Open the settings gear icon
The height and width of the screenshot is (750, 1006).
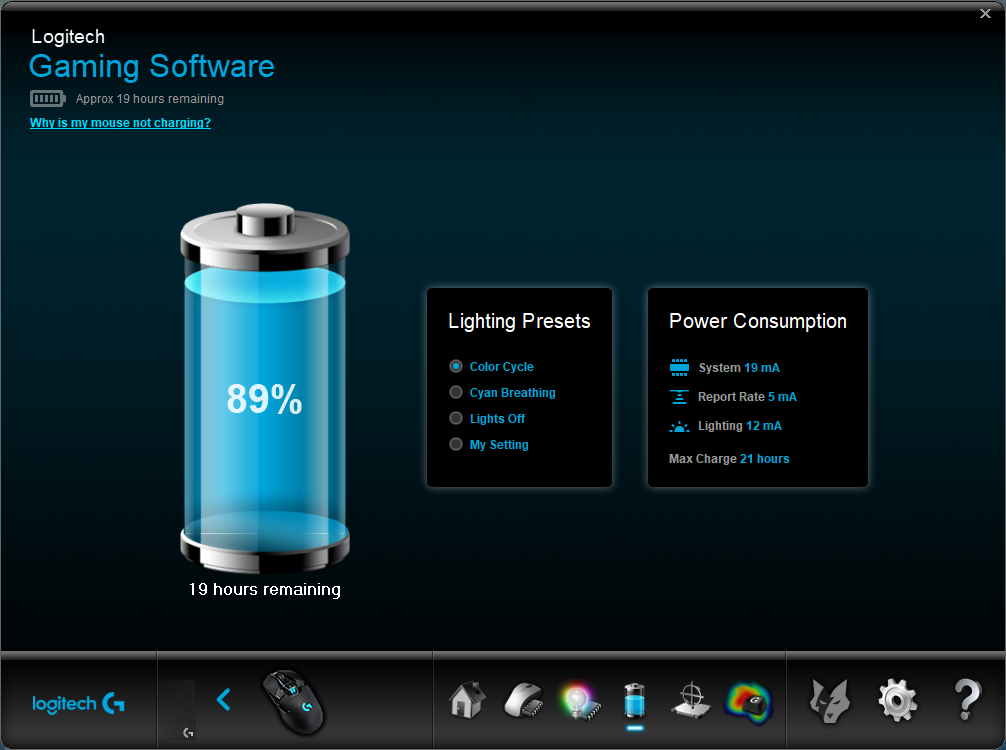tap(898, 701)
